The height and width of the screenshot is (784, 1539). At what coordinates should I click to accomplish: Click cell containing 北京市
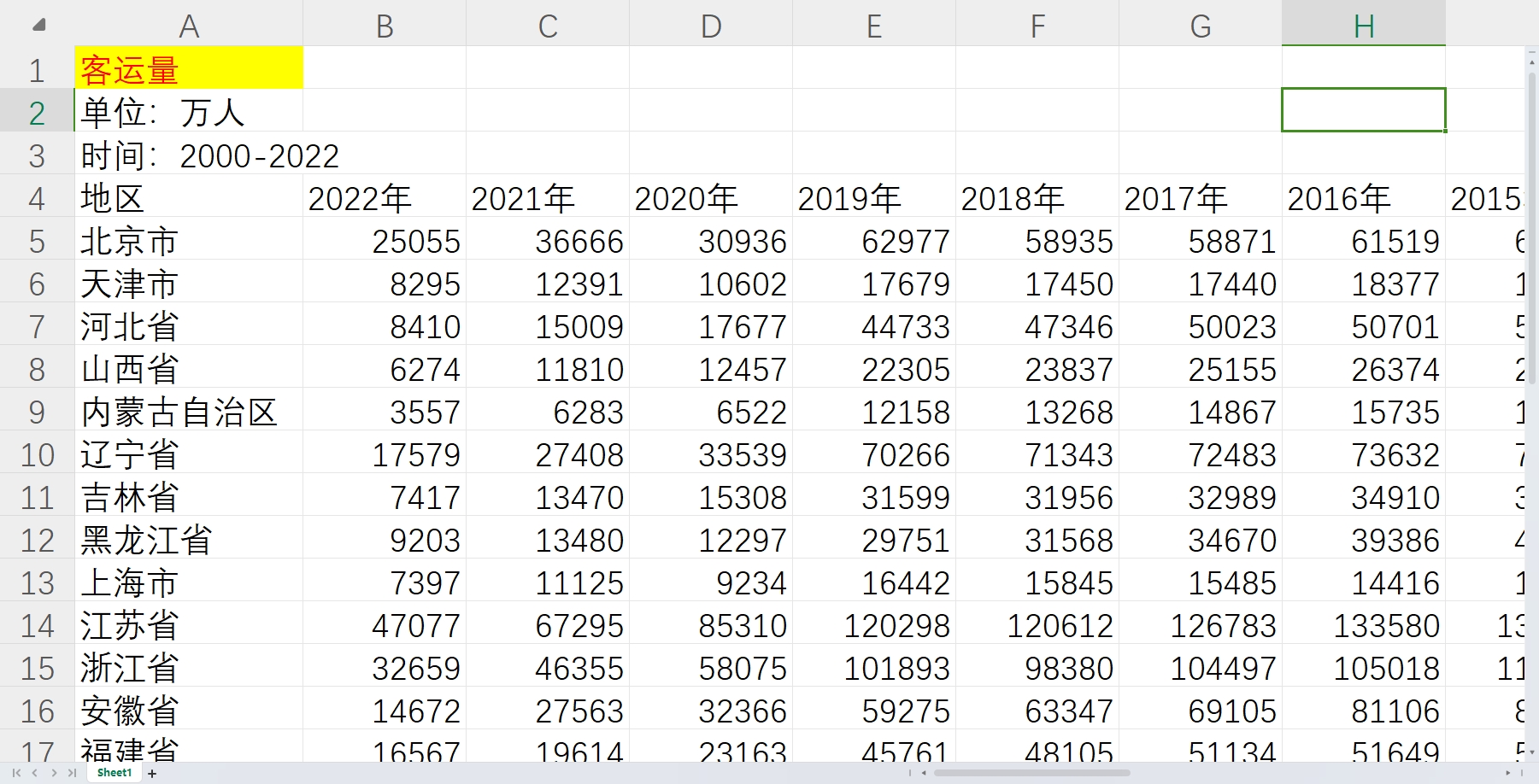pyautogui.click(x=189, y=242)
